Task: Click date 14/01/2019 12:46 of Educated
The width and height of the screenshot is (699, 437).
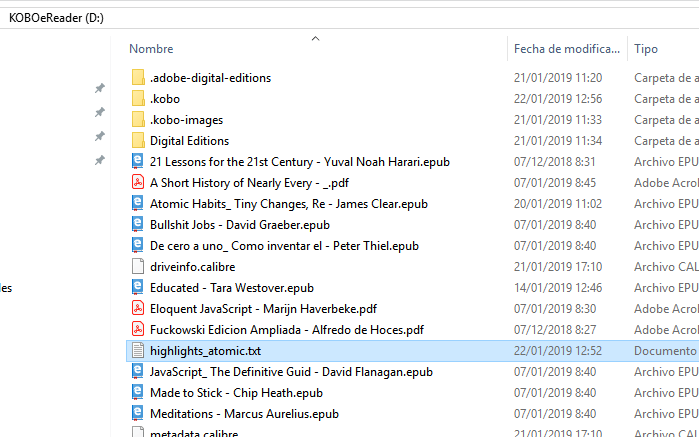Action: [x=558, y=287]
